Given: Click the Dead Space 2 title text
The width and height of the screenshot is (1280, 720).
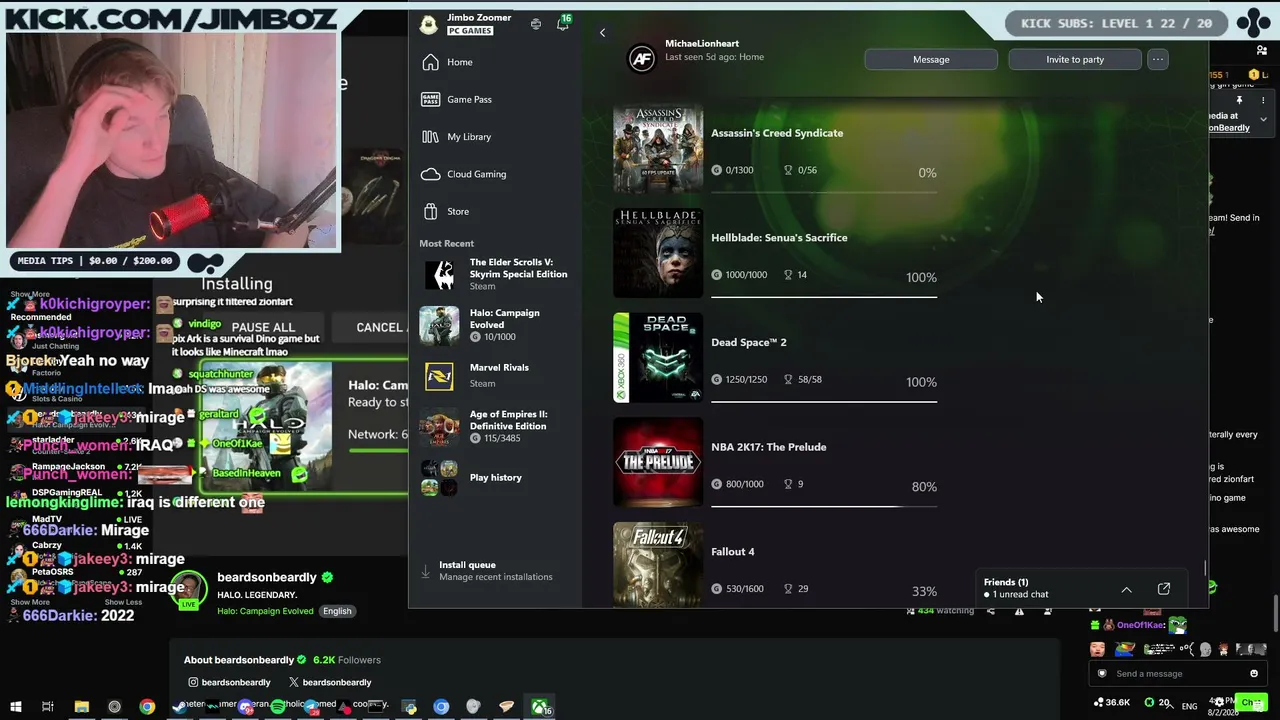Looking at the screenshot, I should click(x=749, y=343).
